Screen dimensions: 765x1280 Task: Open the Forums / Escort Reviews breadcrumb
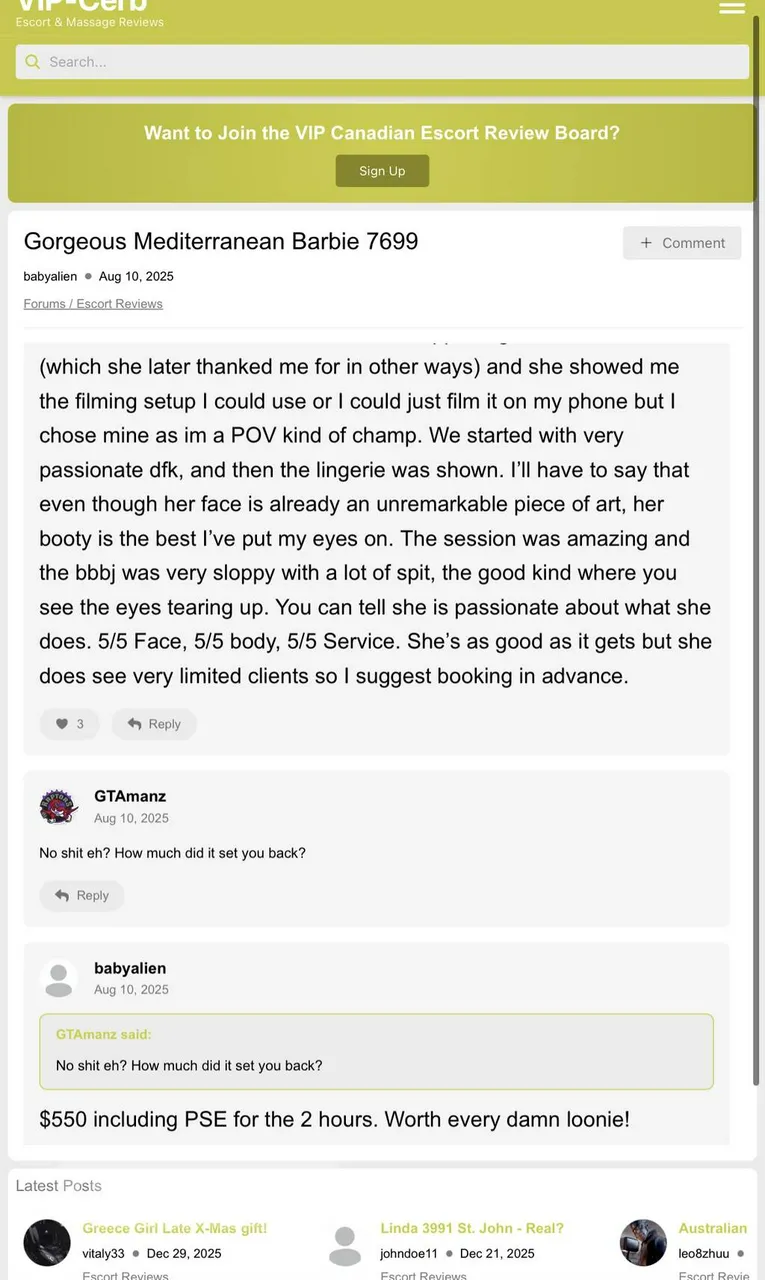pos(93,304)
